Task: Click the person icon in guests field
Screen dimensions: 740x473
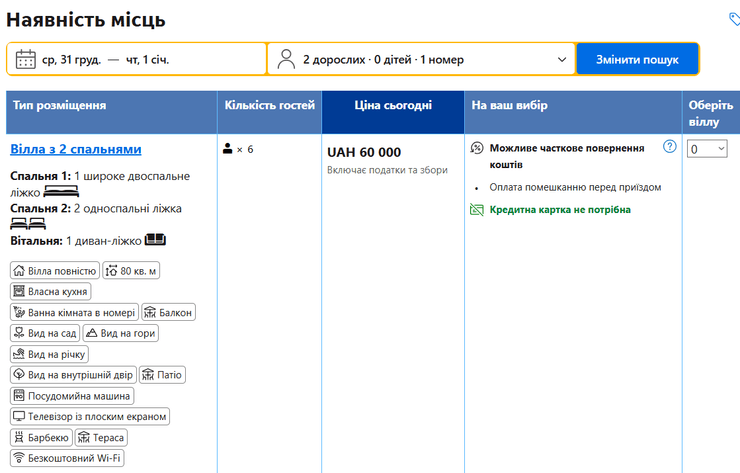Action: 286,59
